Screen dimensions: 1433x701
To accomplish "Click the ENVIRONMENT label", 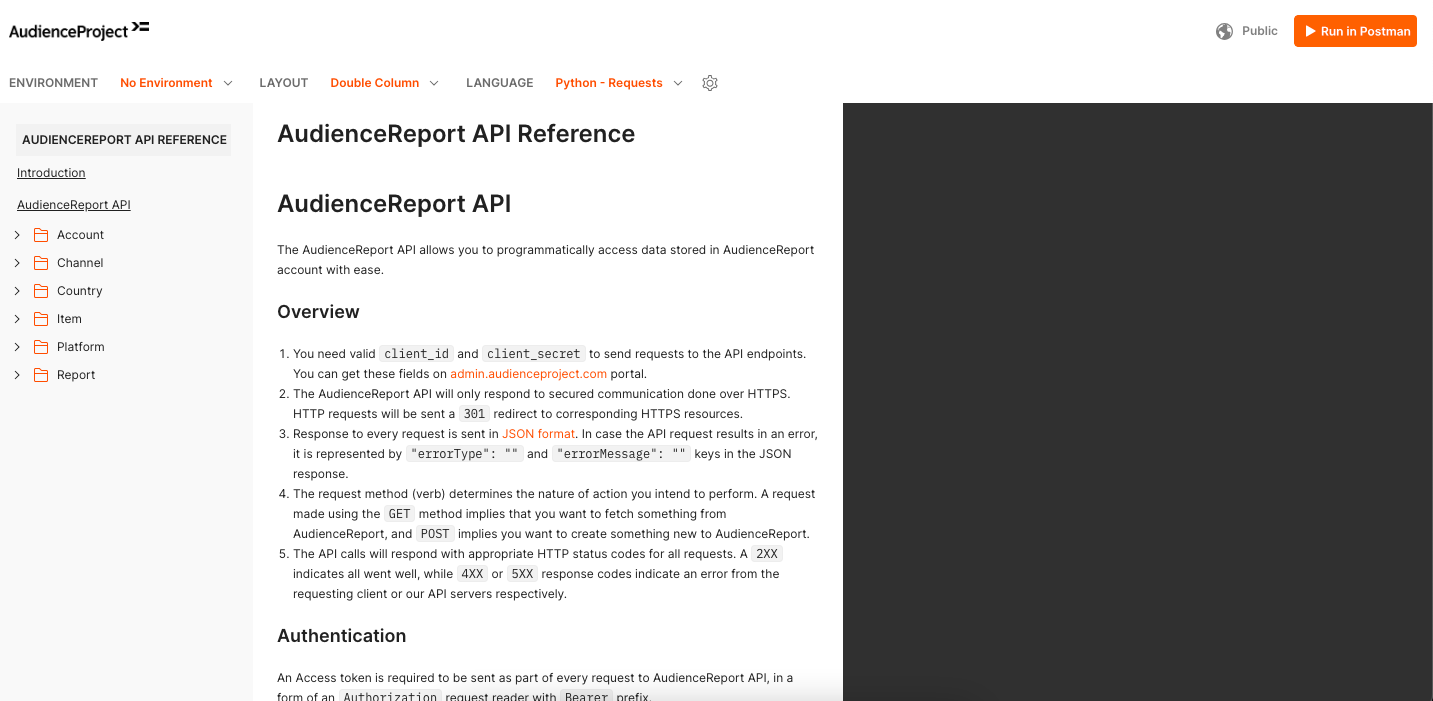I will tap(53, 83).
